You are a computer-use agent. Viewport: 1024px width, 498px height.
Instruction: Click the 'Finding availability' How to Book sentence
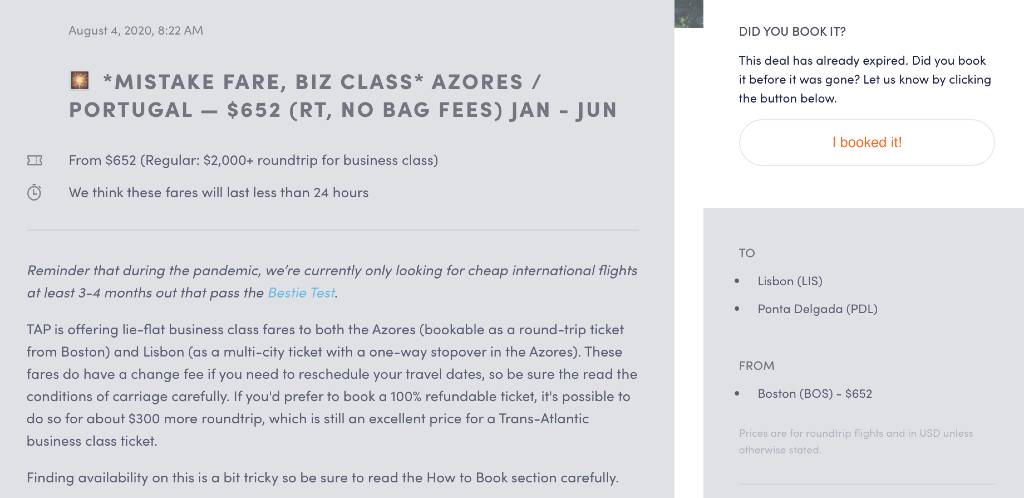[323, 478]
